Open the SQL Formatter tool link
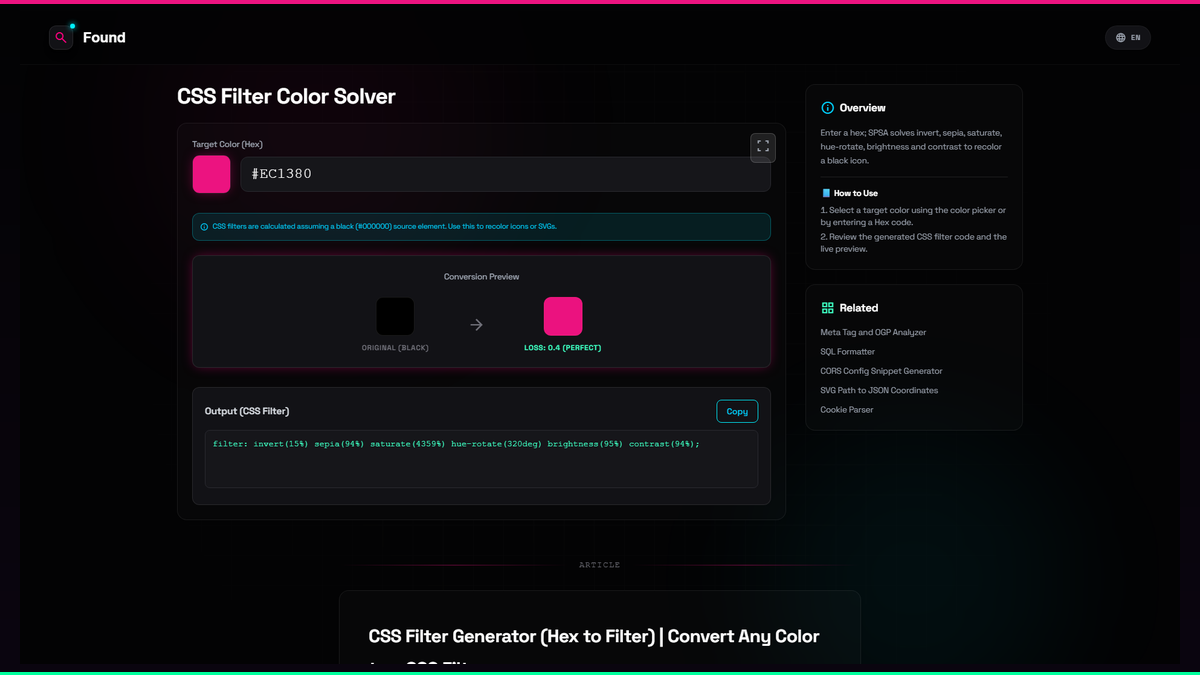Viewport: 1200px width, 675px height. pos(848,352)
